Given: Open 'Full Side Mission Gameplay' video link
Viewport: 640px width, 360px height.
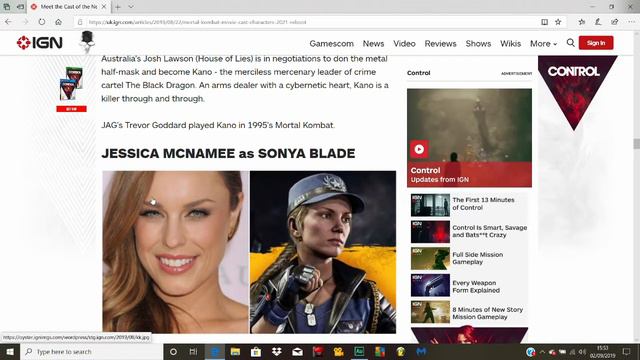Looking at the screenshot, I should pos(469,258).
